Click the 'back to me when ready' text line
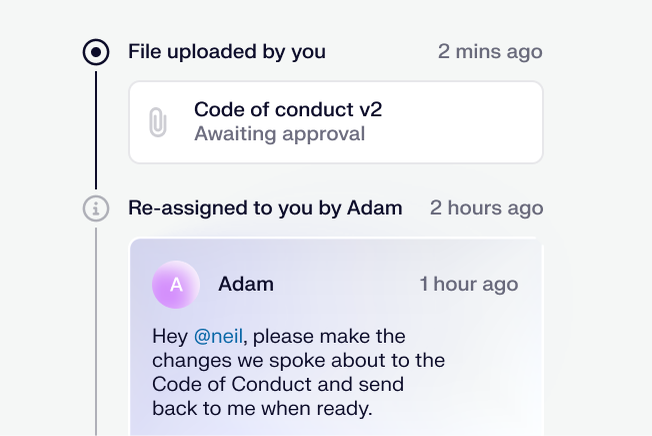Screen dimensions: 652x436 tap(262, 408)
